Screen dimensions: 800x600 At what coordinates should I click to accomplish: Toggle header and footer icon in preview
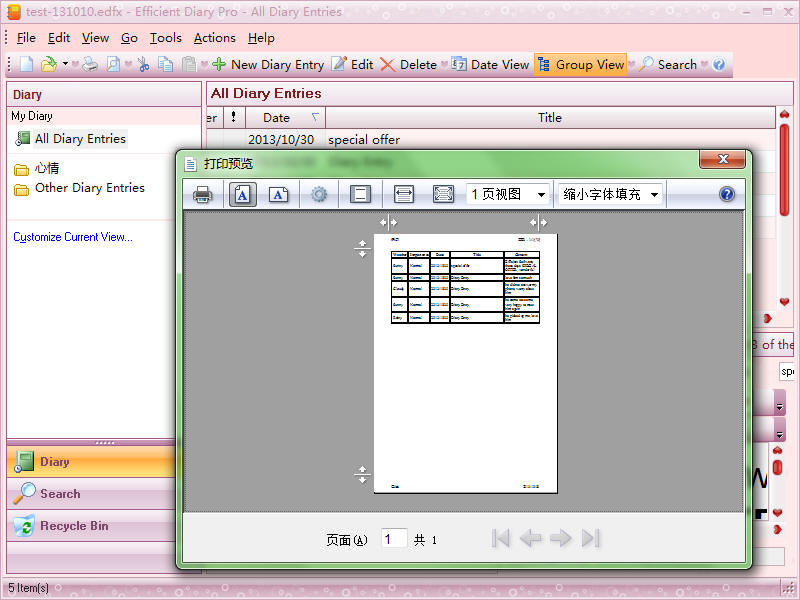(x=361, y=195)
